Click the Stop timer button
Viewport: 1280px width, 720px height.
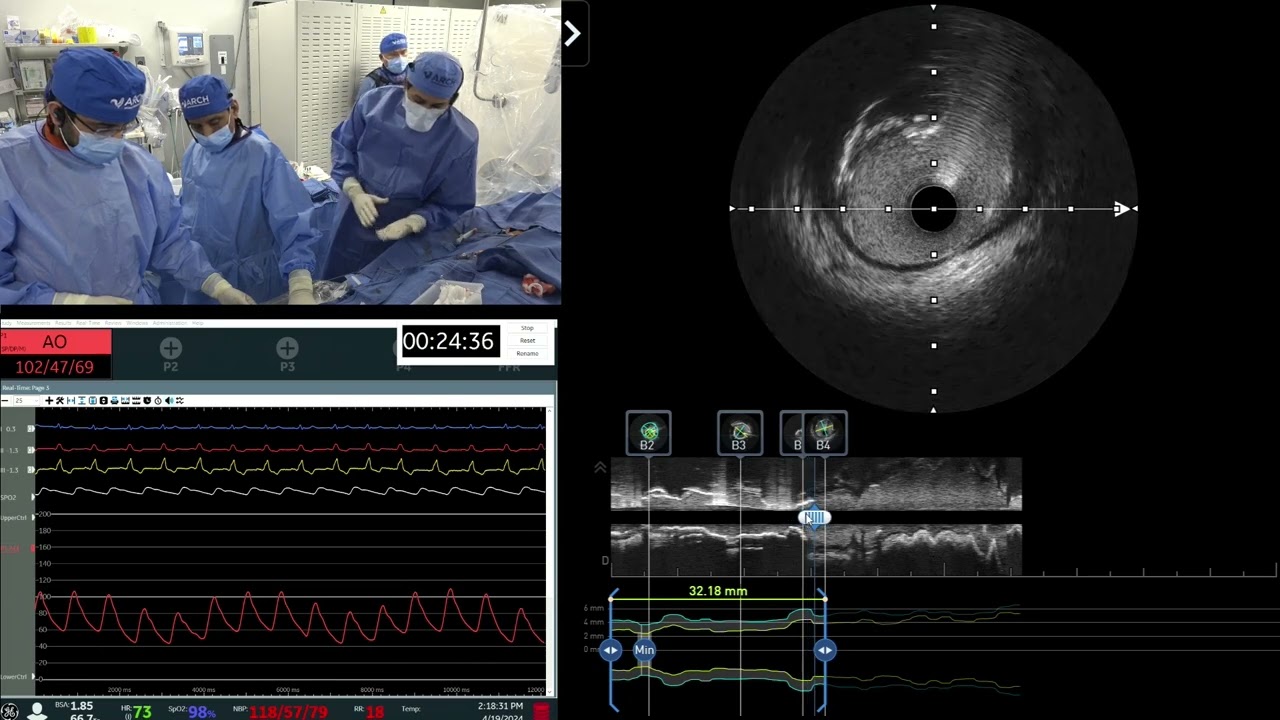pyautogui.click(x=527, y=328)
